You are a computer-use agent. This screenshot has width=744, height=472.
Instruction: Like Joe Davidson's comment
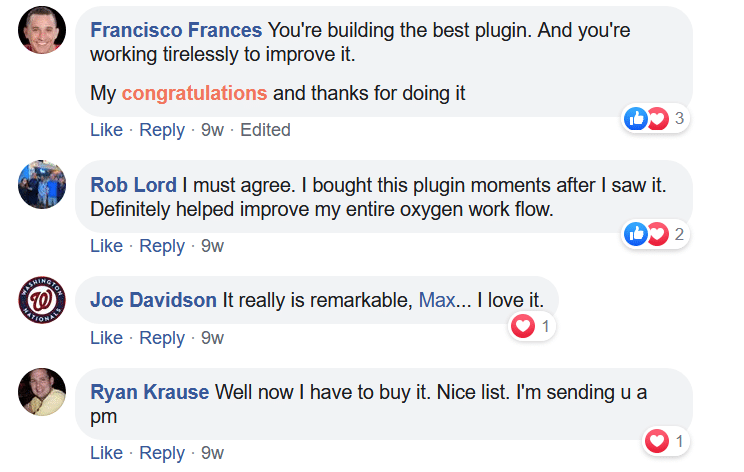click(106, 338)
